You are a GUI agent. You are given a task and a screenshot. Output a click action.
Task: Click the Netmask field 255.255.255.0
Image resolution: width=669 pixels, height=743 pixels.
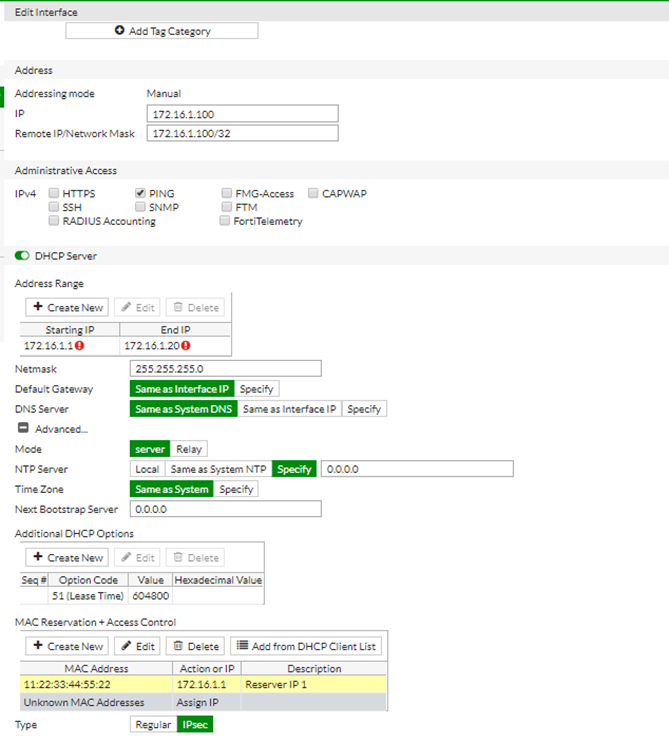(226, 368)
